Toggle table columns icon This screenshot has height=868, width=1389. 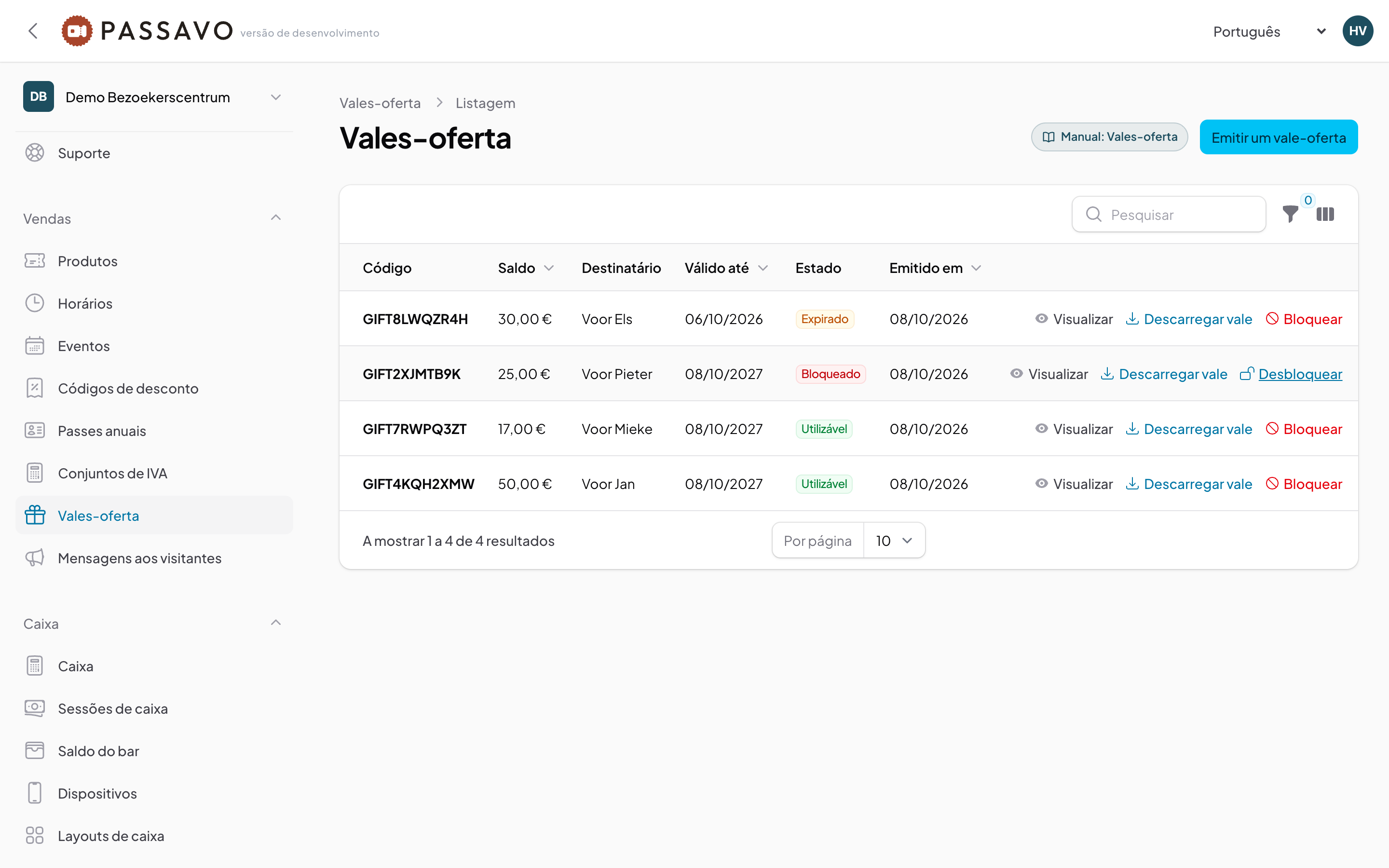pos(1325,214)
